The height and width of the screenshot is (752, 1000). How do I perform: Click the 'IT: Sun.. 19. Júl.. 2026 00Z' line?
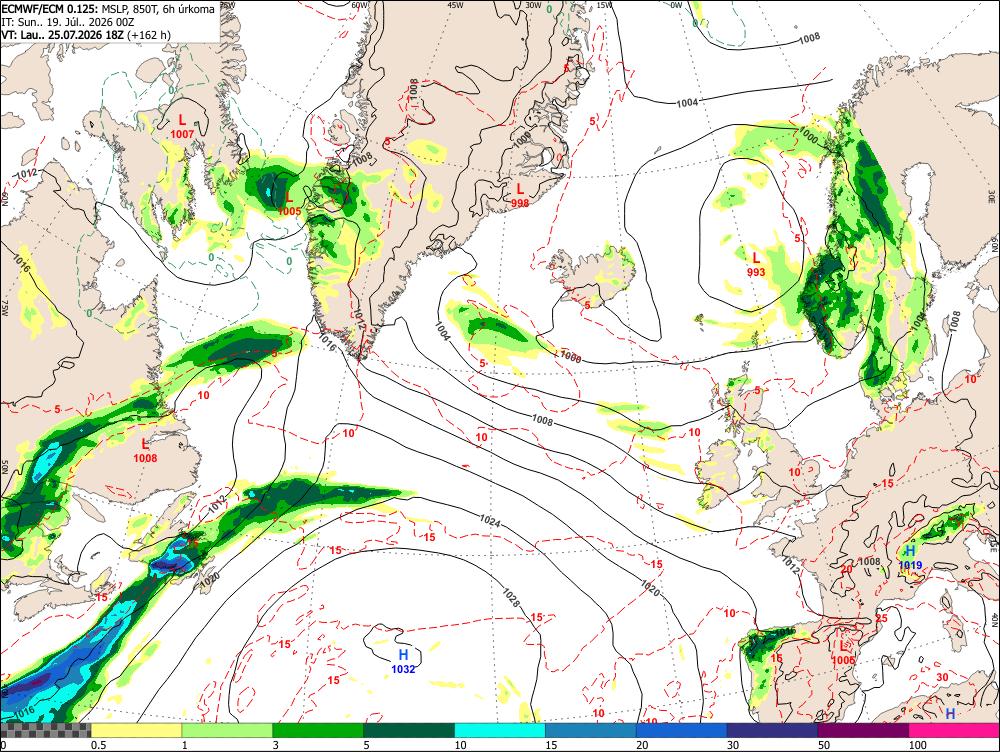pos(68,22)
